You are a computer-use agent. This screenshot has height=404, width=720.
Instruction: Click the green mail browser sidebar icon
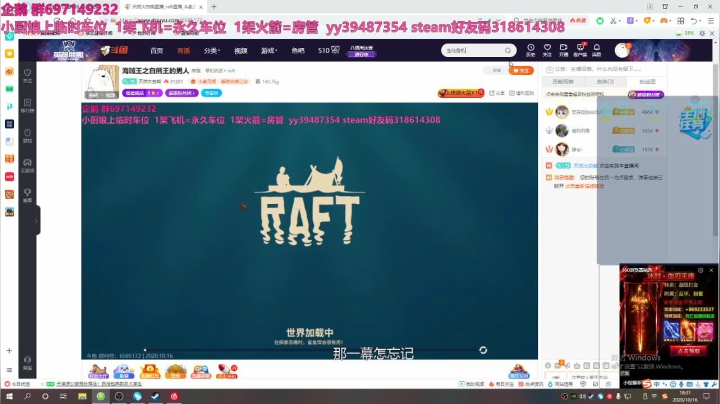[x=9, y=89]
